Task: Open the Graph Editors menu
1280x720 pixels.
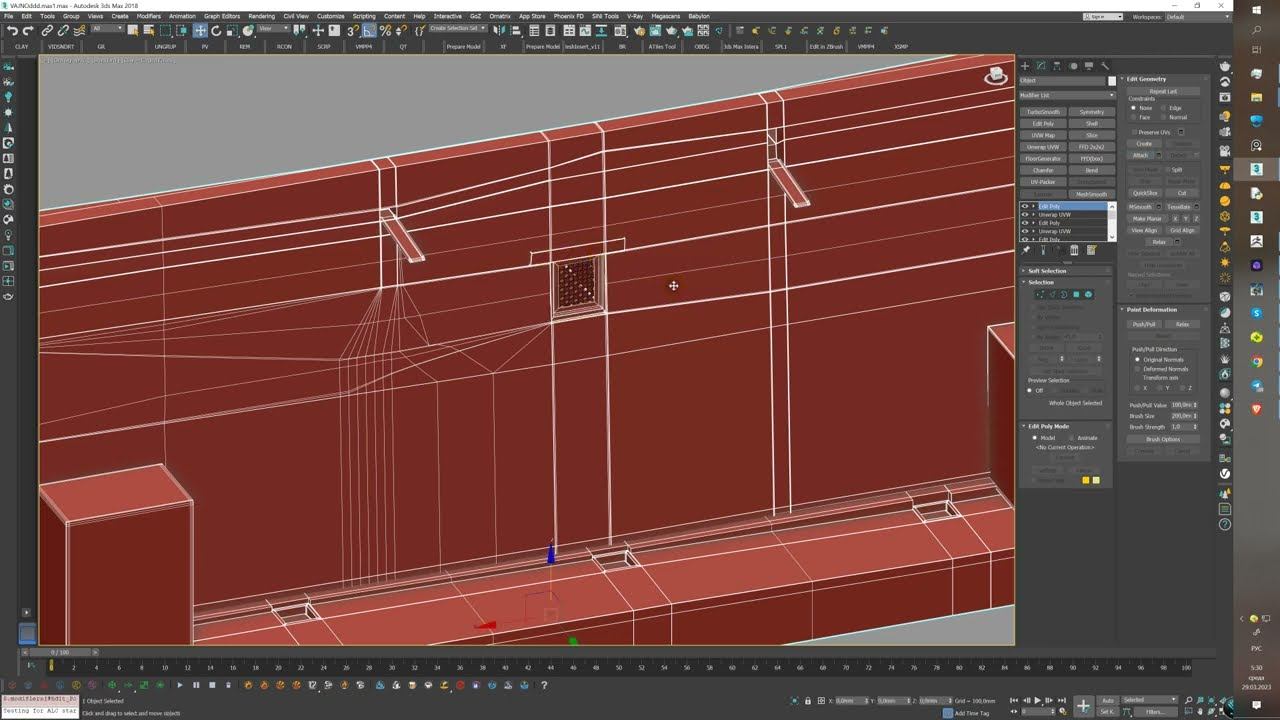Action: 222,16
